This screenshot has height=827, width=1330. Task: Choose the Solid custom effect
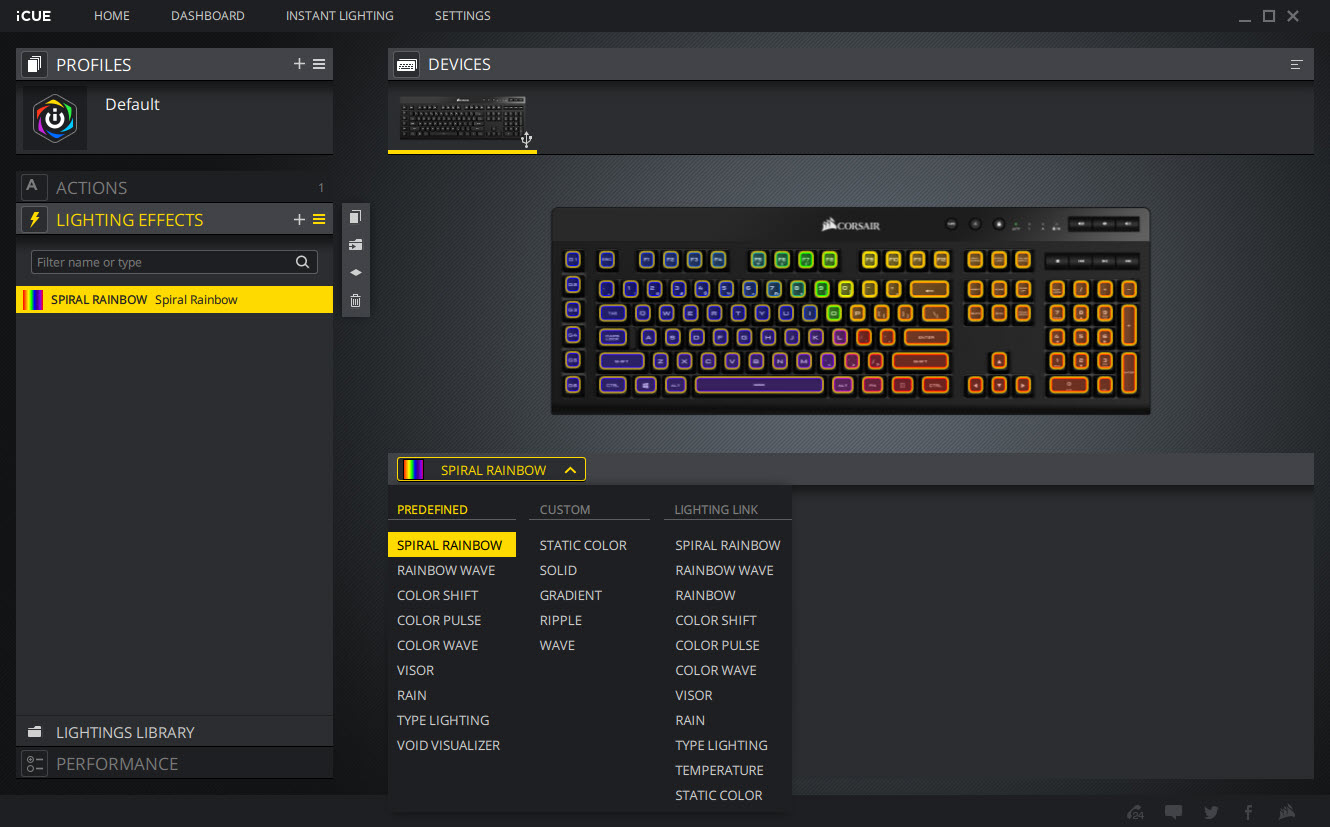[558, 570]
